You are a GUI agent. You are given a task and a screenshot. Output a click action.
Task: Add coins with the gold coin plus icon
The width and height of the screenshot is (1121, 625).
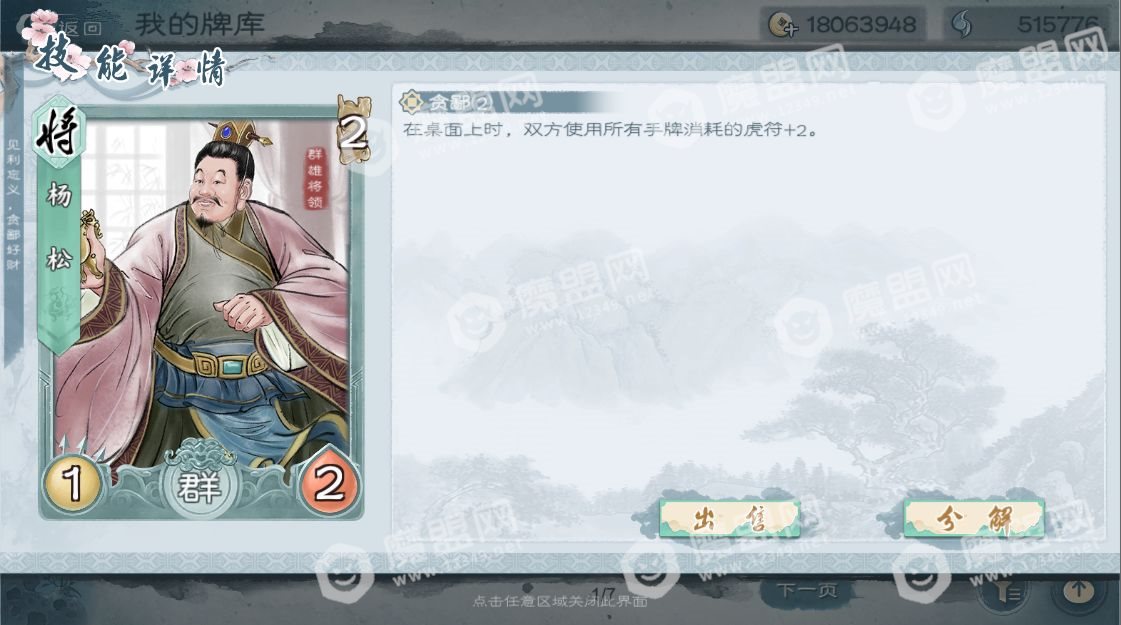point(781,26)
